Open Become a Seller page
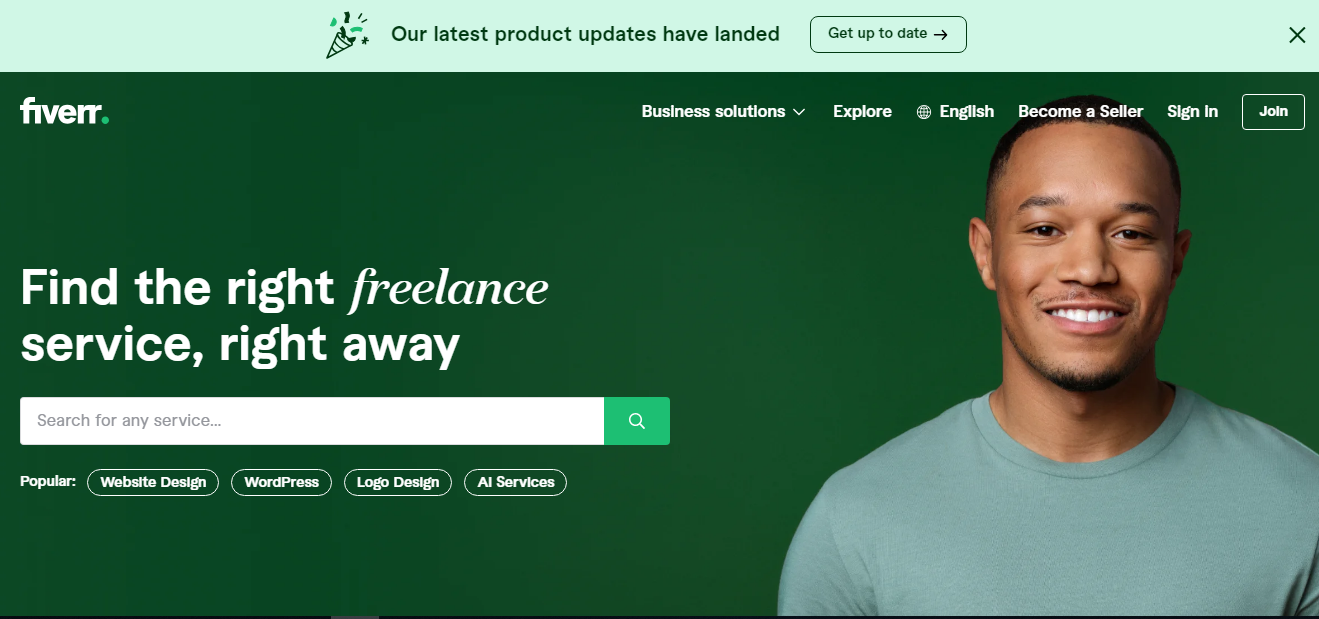The width and height of the screenshot is (1319, 619). (x=1080, y=112)
